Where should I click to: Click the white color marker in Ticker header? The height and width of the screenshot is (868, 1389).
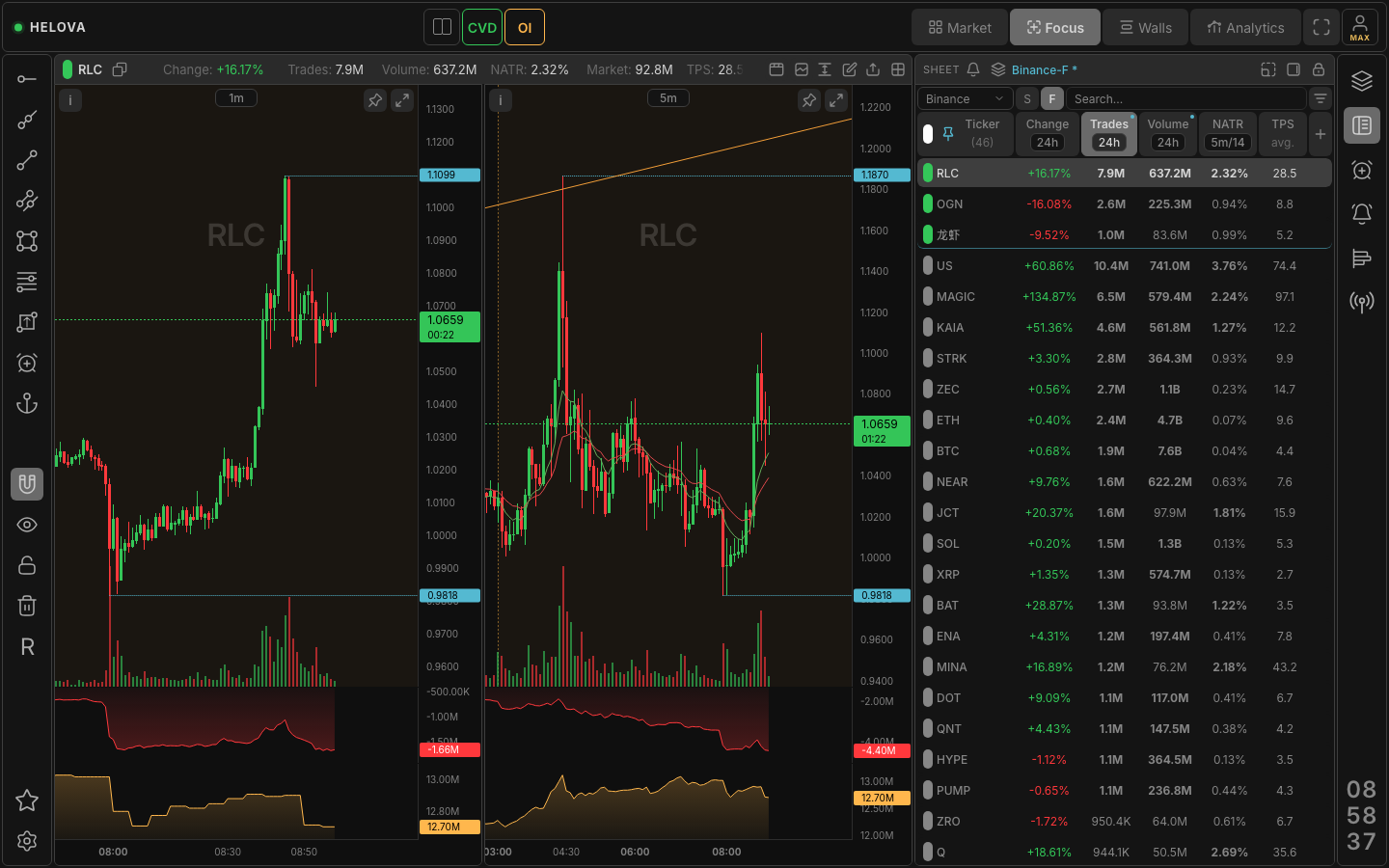(928, 134)
